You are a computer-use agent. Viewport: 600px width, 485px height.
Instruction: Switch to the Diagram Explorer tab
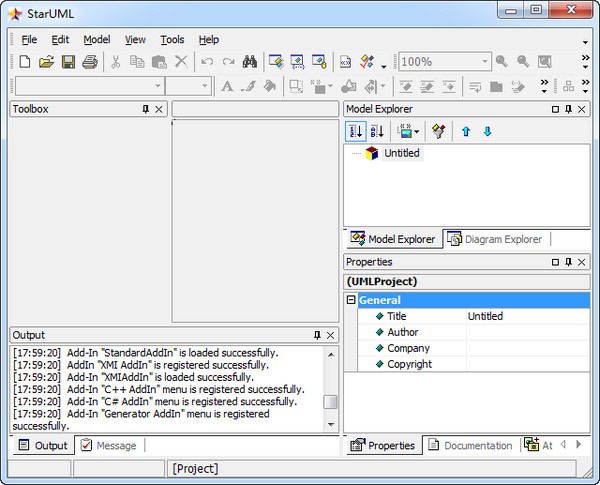(x=495, y=239)
